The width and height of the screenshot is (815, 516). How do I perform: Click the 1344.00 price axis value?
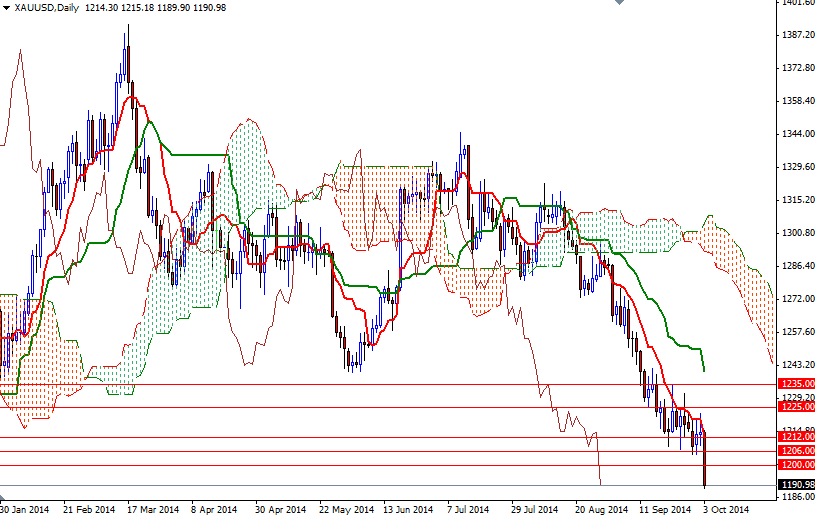coord(797,134)
